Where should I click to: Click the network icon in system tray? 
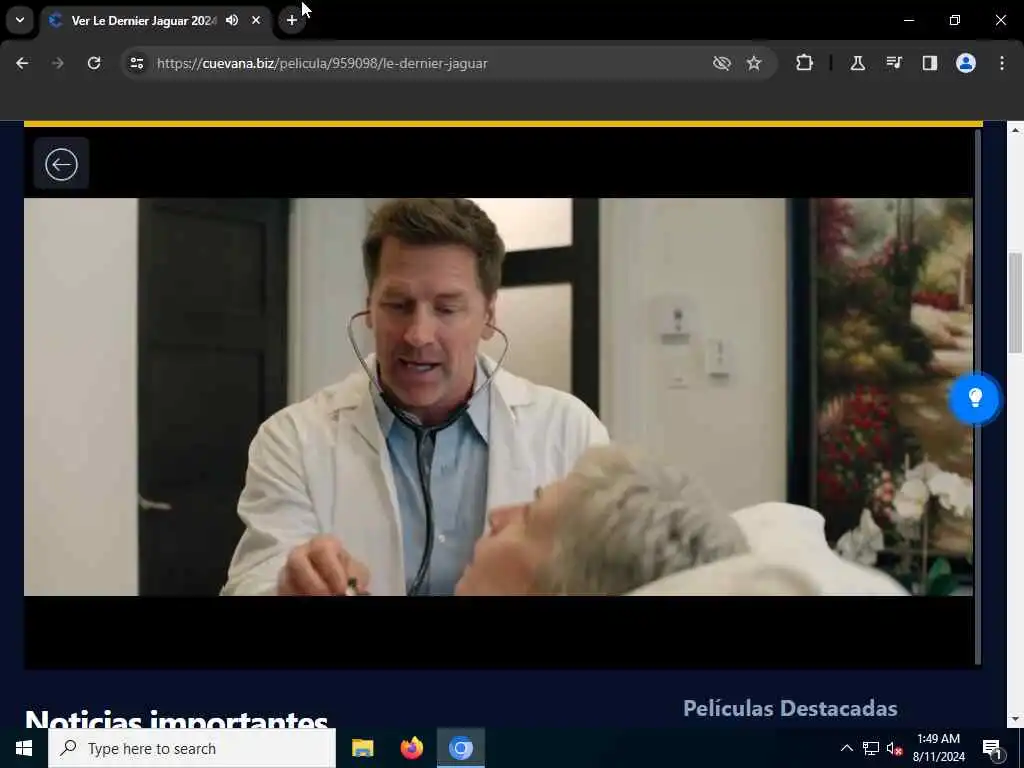(x=871, y=748)
